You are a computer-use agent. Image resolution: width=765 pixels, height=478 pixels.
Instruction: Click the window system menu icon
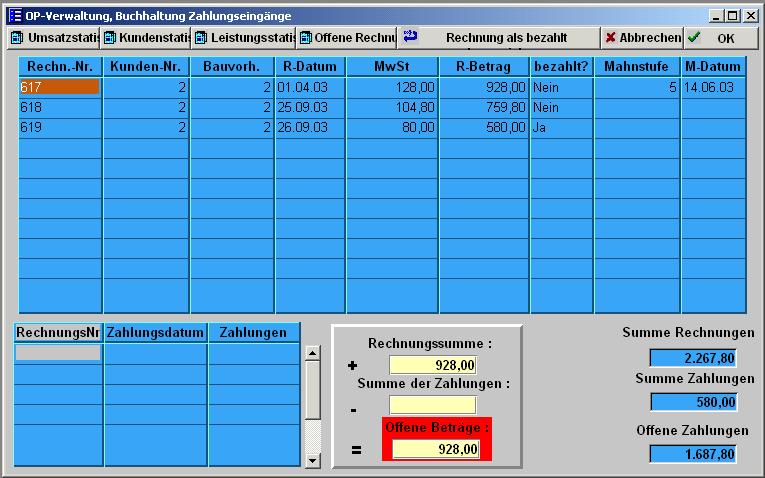point(14,16)
